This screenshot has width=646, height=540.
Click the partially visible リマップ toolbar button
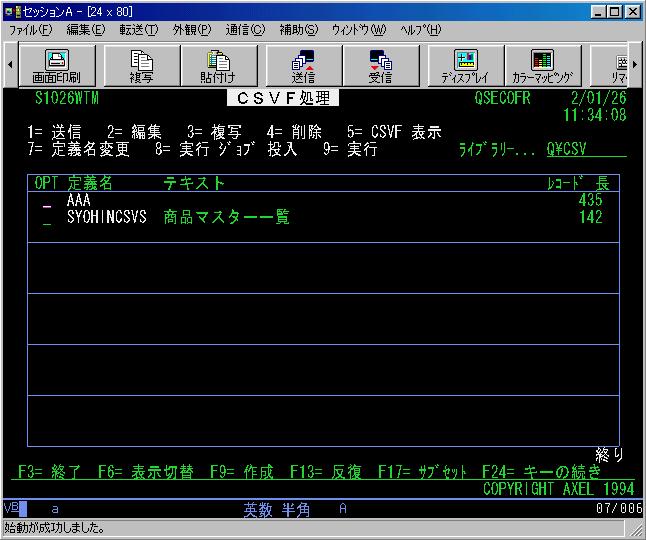point(609,66)
